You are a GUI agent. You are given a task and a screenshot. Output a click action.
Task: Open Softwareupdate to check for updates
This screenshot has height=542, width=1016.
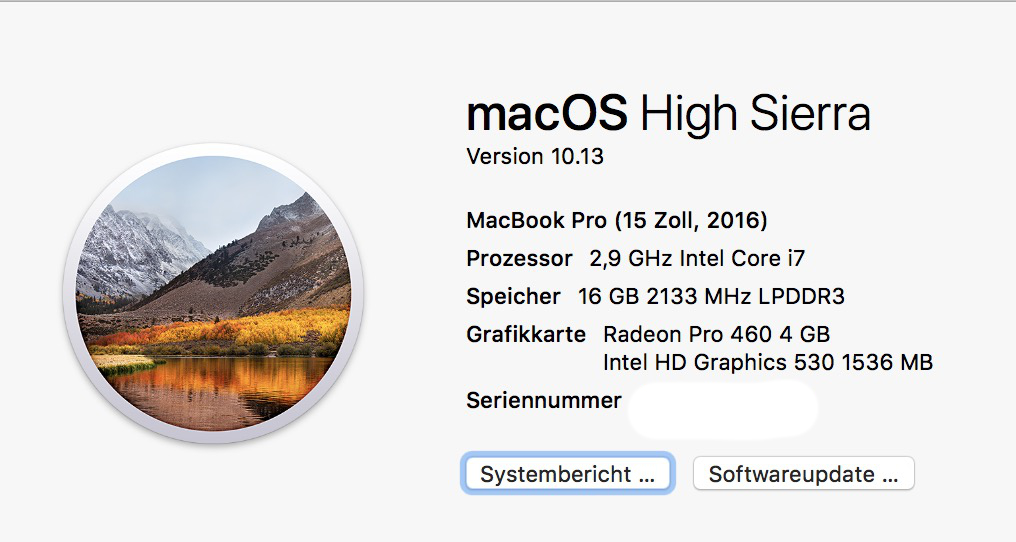[x=803, y=473]
